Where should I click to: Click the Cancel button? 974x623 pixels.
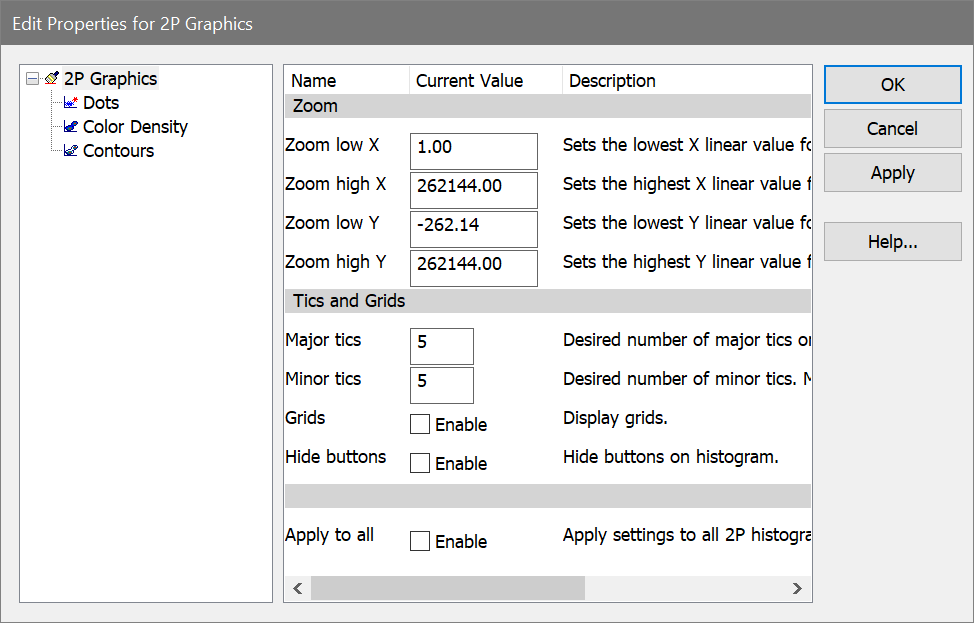coord(892,129)
